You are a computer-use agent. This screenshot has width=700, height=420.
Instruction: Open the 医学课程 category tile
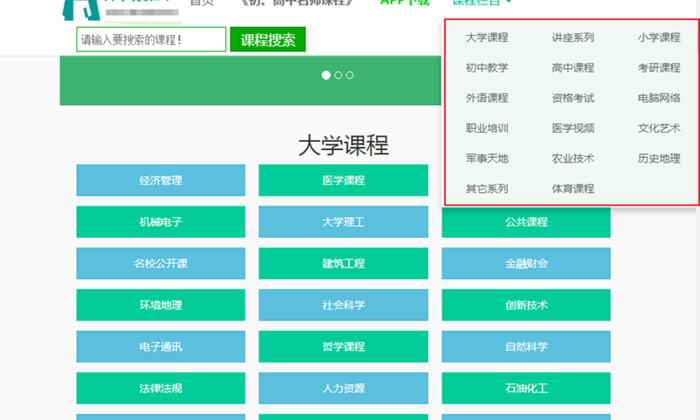pyautogui.click(x=343, y=180)
